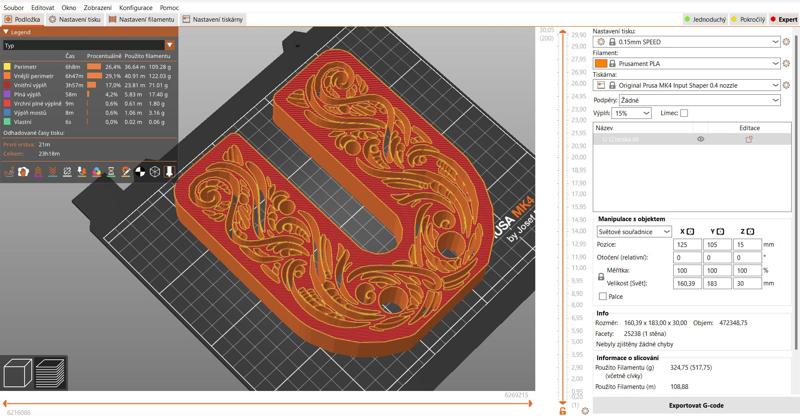The image size is (800, 416).
Task: Toggle object visibility eye icon in list
Action: coord(700,139)
